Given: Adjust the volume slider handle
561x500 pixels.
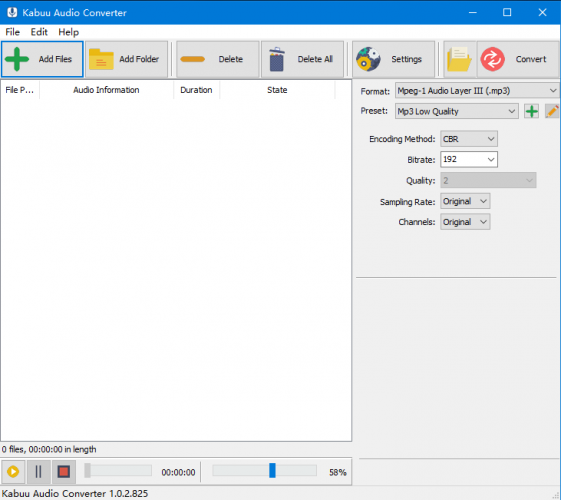Looking at the screenshot, I should (x=272, y=470).
